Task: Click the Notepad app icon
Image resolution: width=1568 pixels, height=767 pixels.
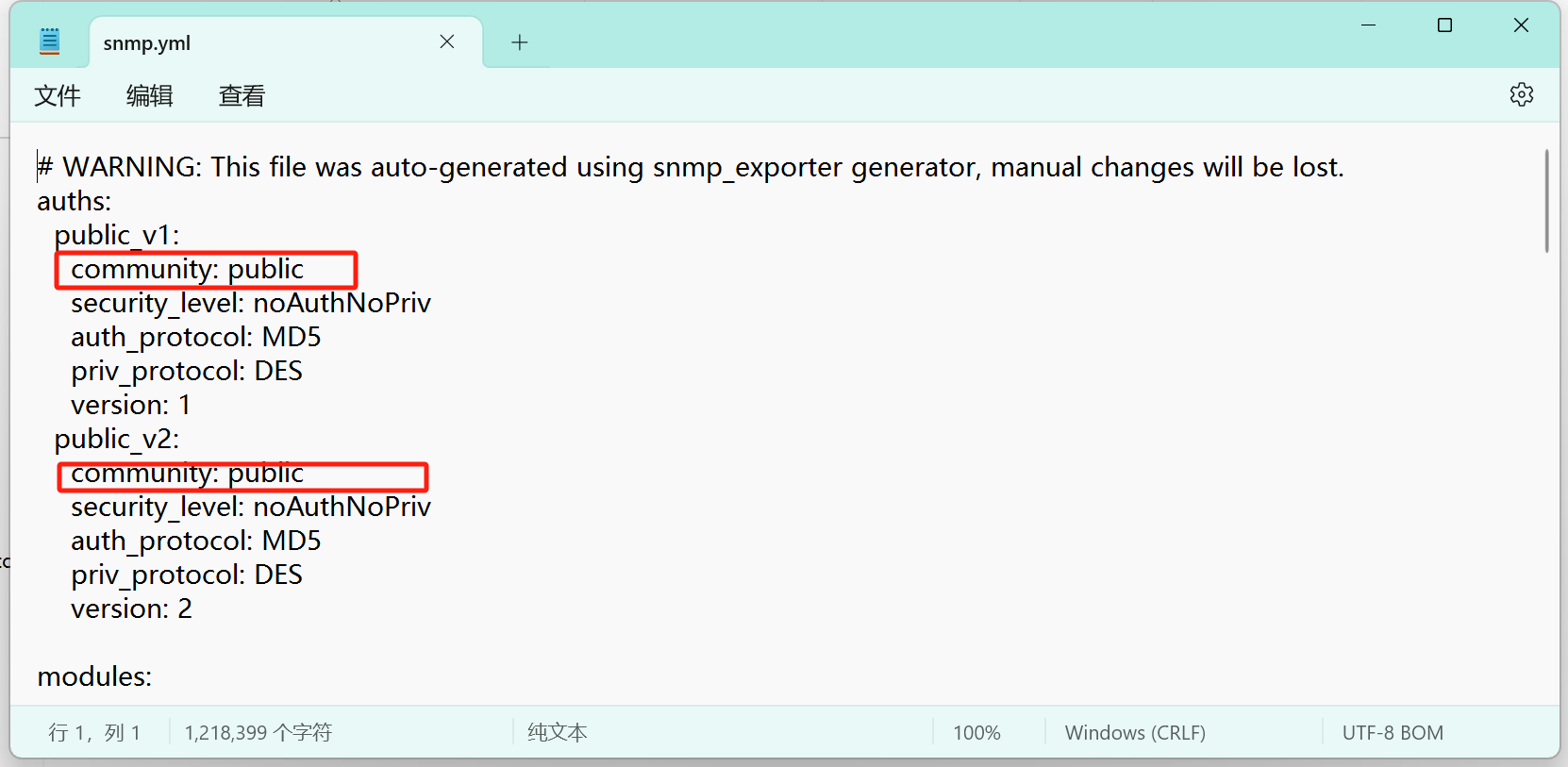Action: tap(50, 42)
